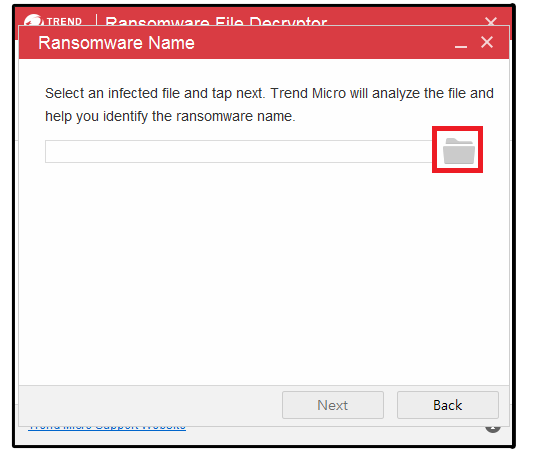Hit the underscore minimize icon in the dialog header
The image size is (539, 469).
point(461,44)
